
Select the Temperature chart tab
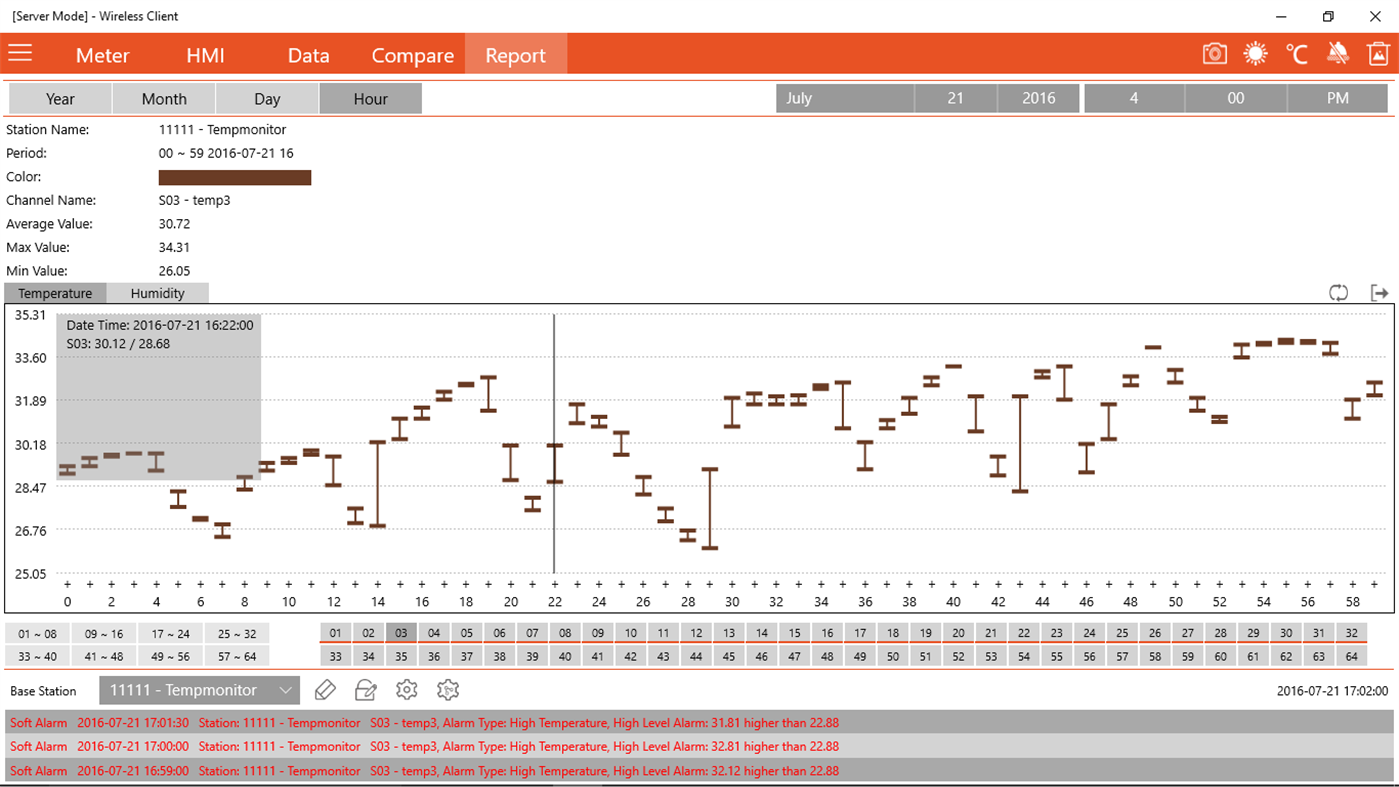click(x=55, y=293)
